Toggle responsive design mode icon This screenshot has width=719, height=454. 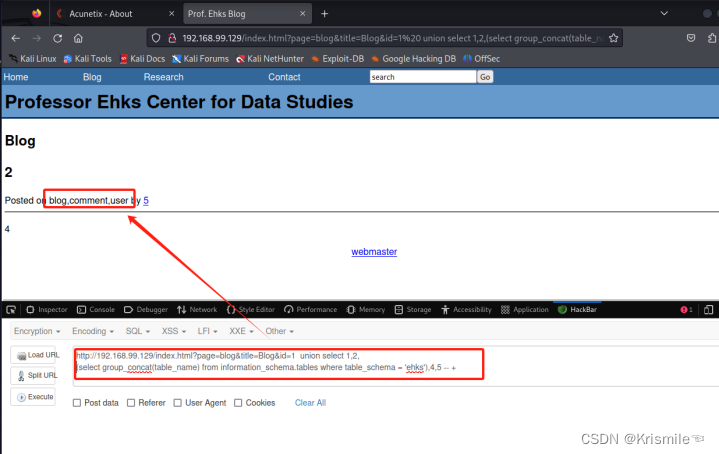(x=708, y=310)
